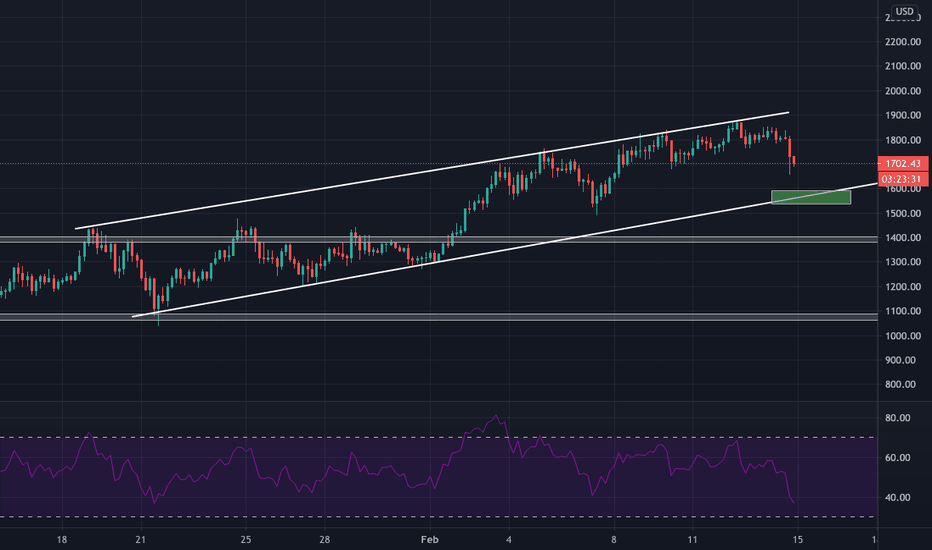The image size is (932, 550).
Task: Click the 1702.43 current price label
Action: click(x=903, y=164)
